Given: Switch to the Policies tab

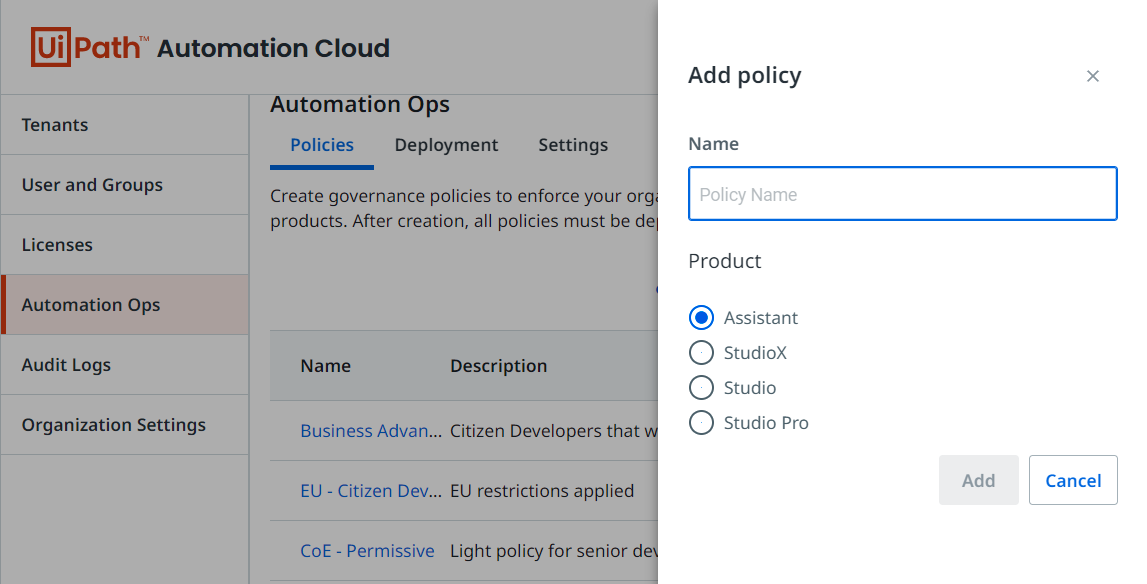Looking at the screenshot, I should 322,145.
